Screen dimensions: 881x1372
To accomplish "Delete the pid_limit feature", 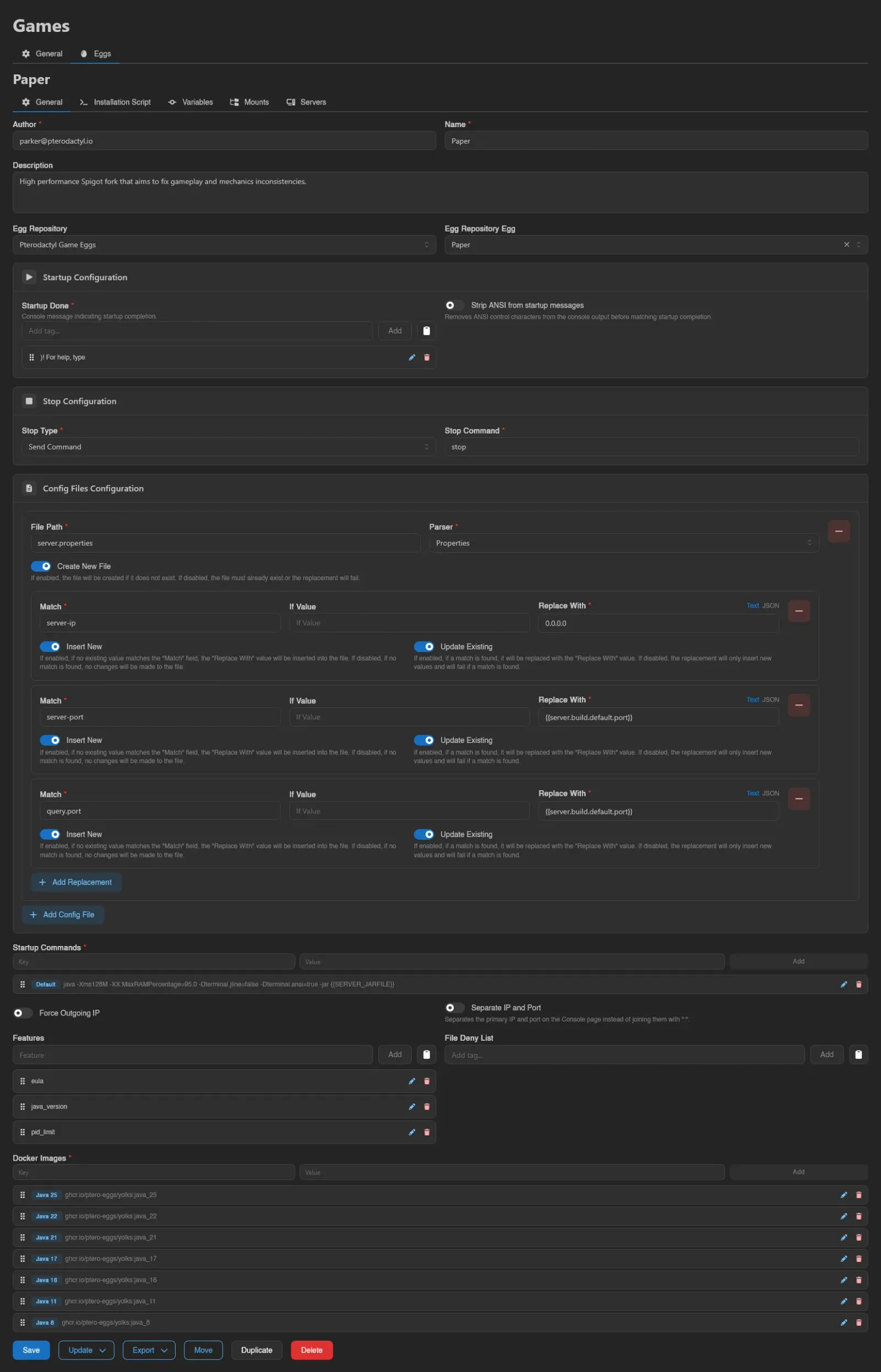I will (x=426, y=1132).
